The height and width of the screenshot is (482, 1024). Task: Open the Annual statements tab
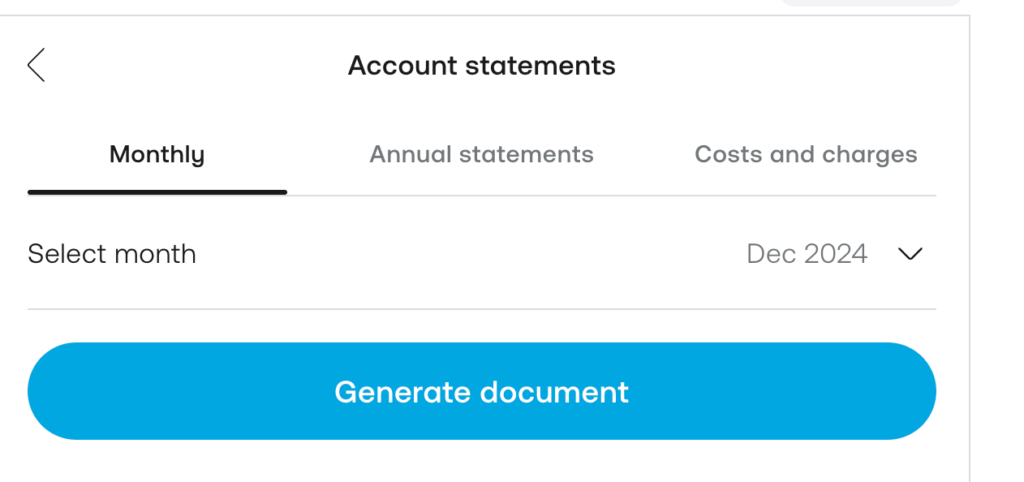point(481,155)
